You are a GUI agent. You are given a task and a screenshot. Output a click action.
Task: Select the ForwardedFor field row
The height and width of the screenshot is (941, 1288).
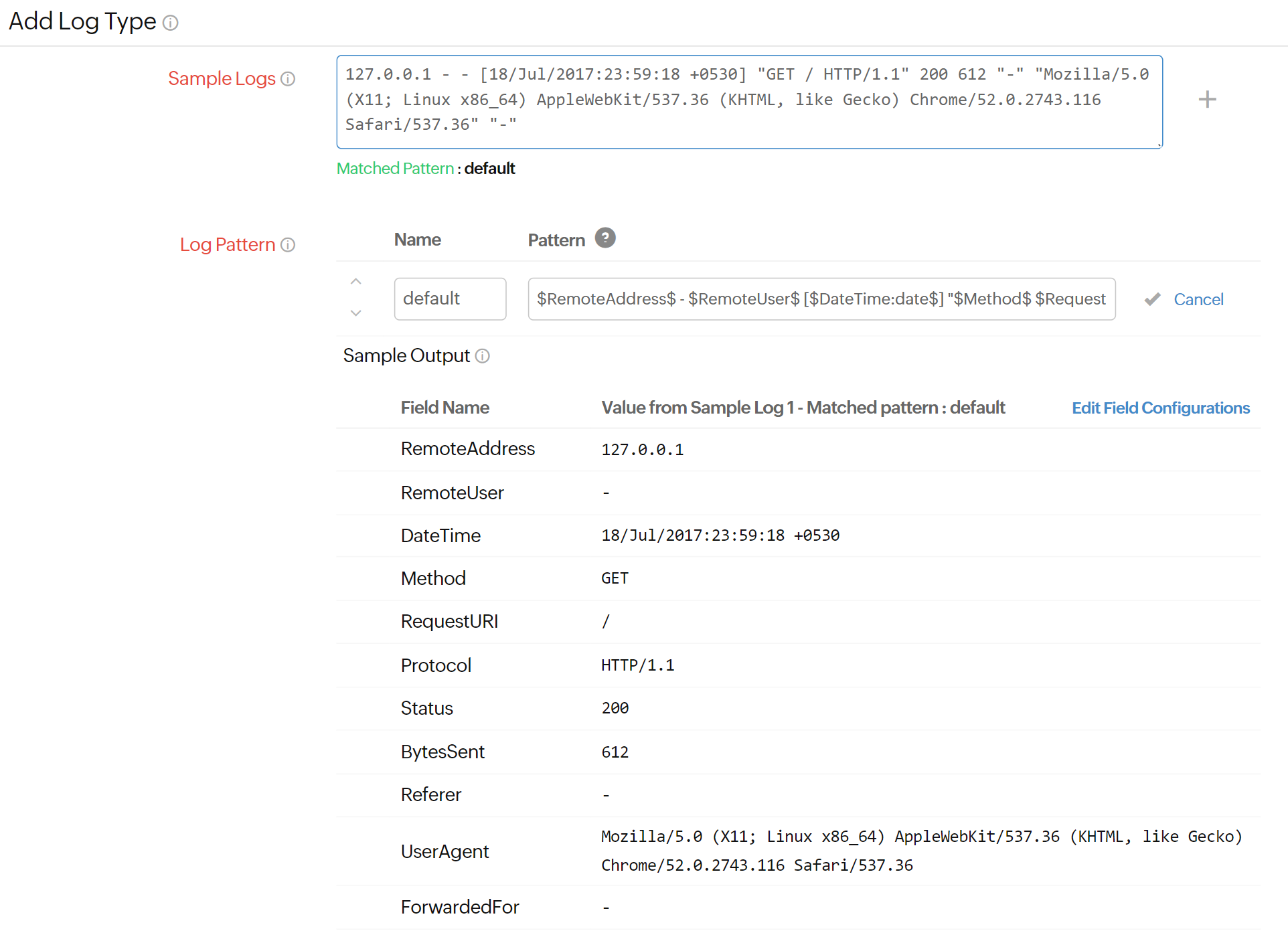click(x=459, y=907)
